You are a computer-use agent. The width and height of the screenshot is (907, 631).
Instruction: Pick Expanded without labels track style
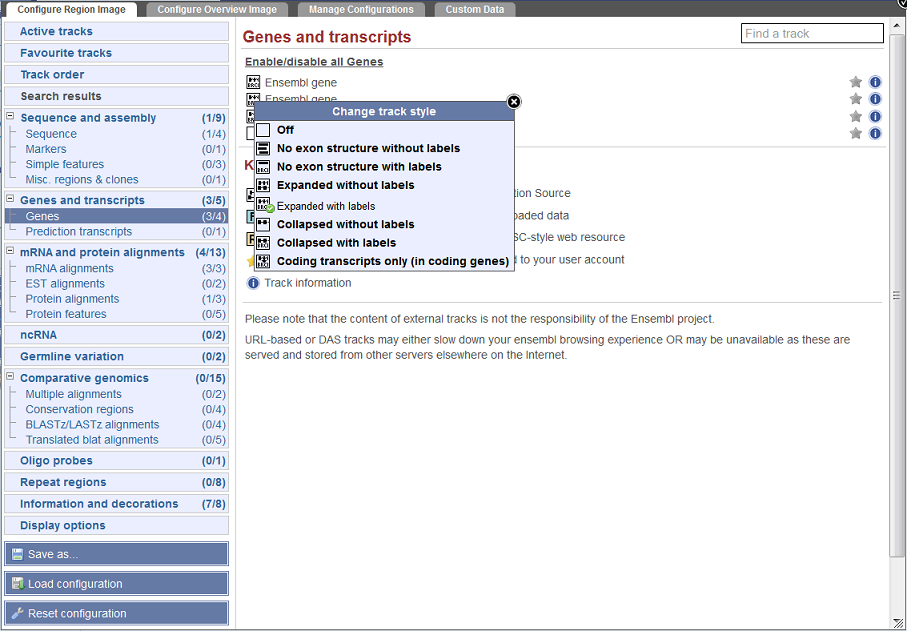(345, 185)
